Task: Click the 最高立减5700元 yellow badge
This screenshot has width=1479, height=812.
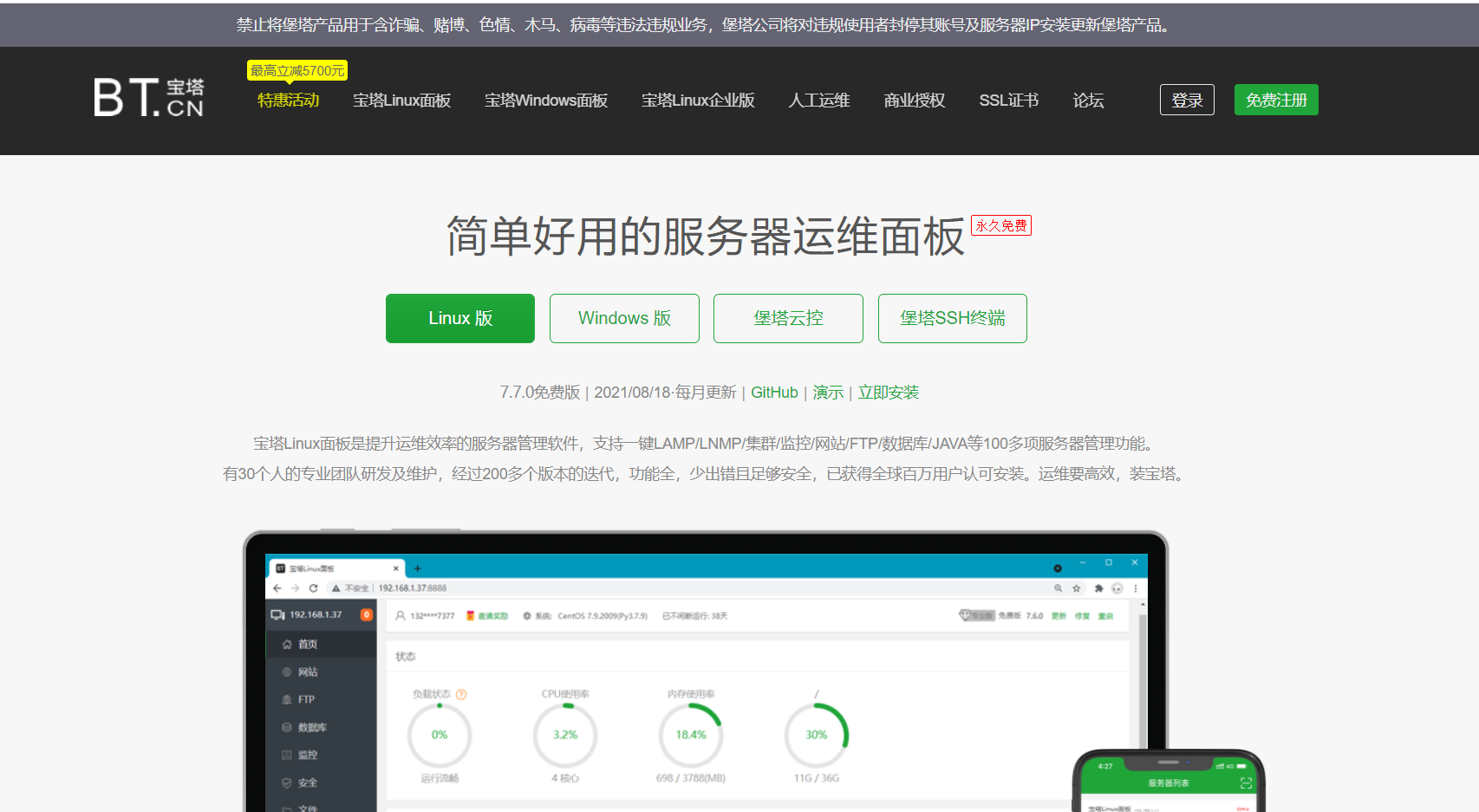Action: (x=297, y=70)
